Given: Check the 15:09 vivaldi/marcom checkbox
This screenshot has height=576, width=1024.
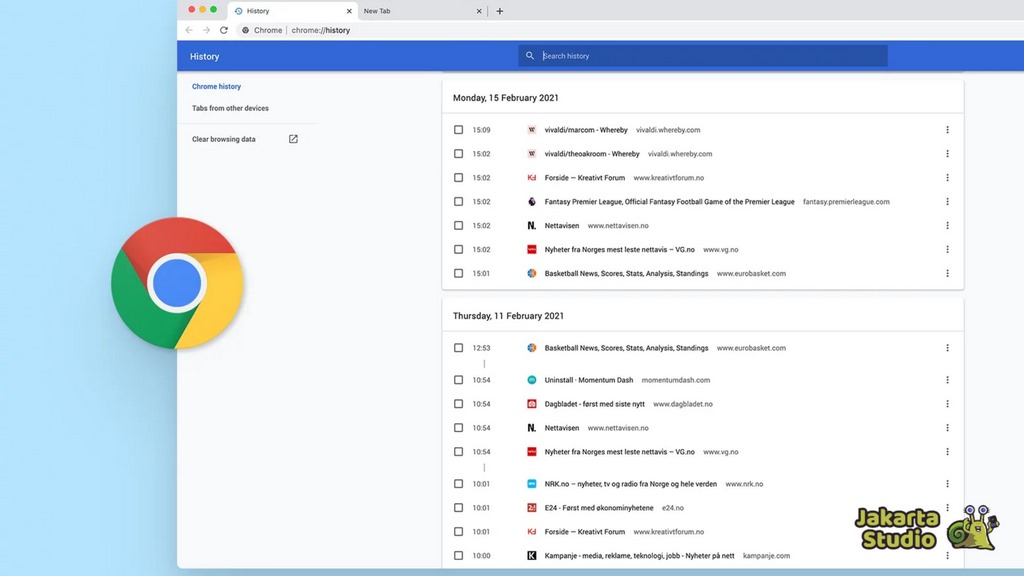Looking at the screenshot, I should (458, 130).
